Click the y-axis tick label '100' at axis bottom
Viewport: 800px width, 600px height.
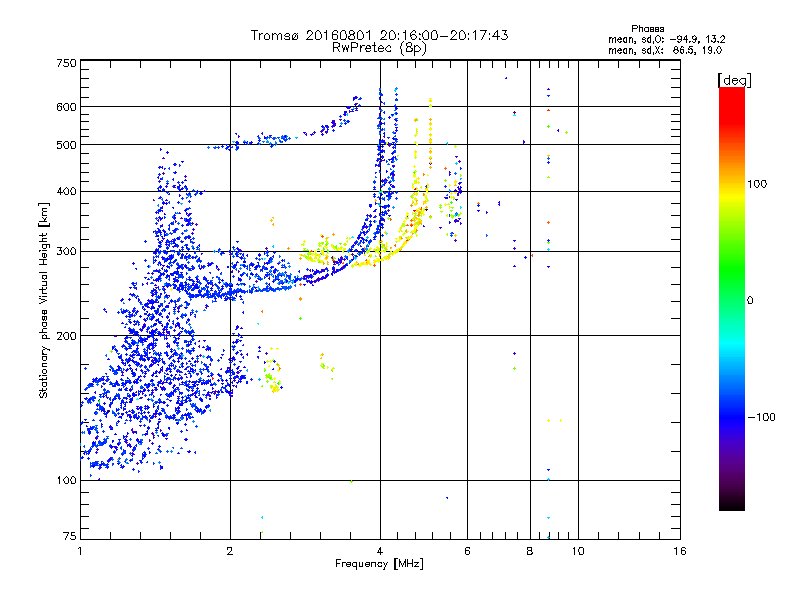[67, 480]
